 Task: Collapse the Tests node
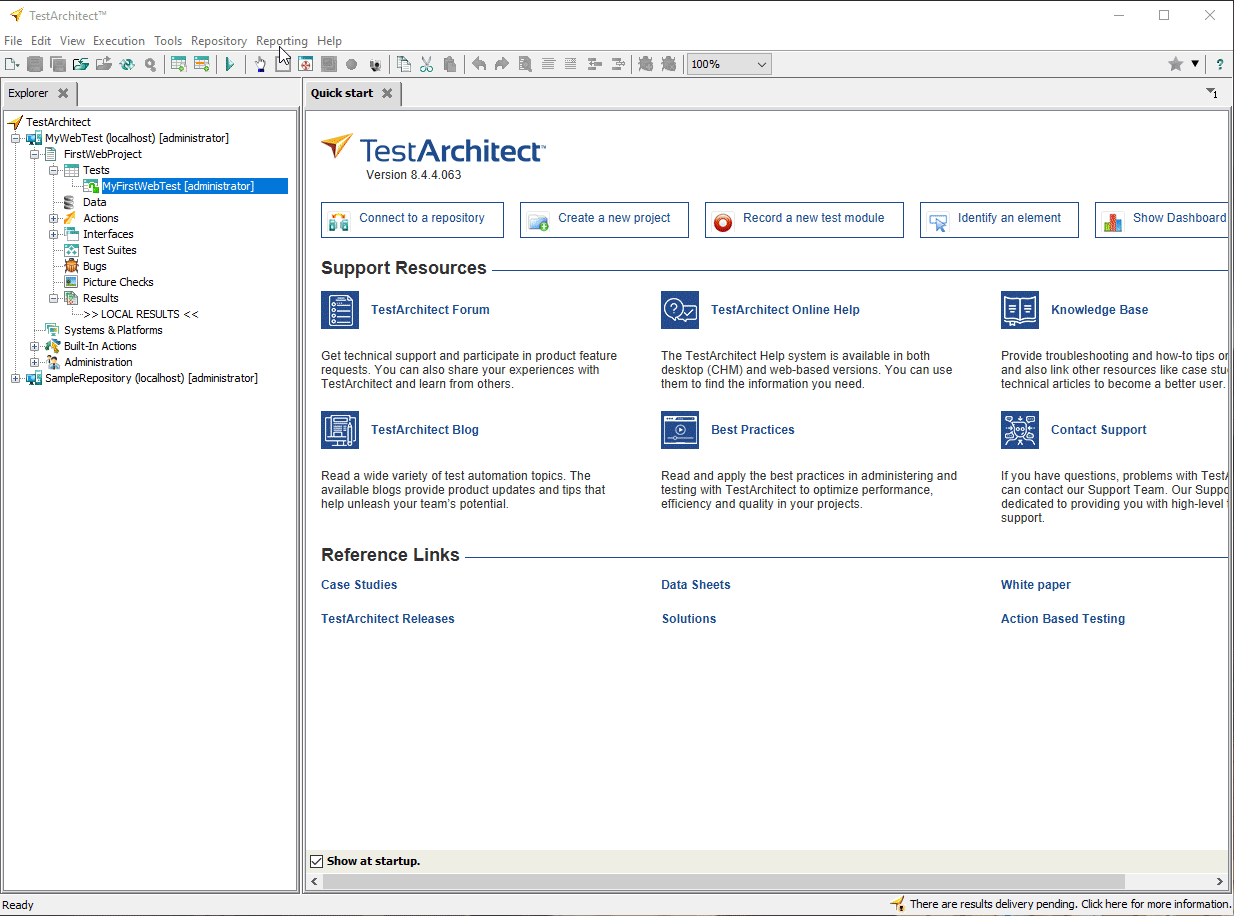point(54,170)
